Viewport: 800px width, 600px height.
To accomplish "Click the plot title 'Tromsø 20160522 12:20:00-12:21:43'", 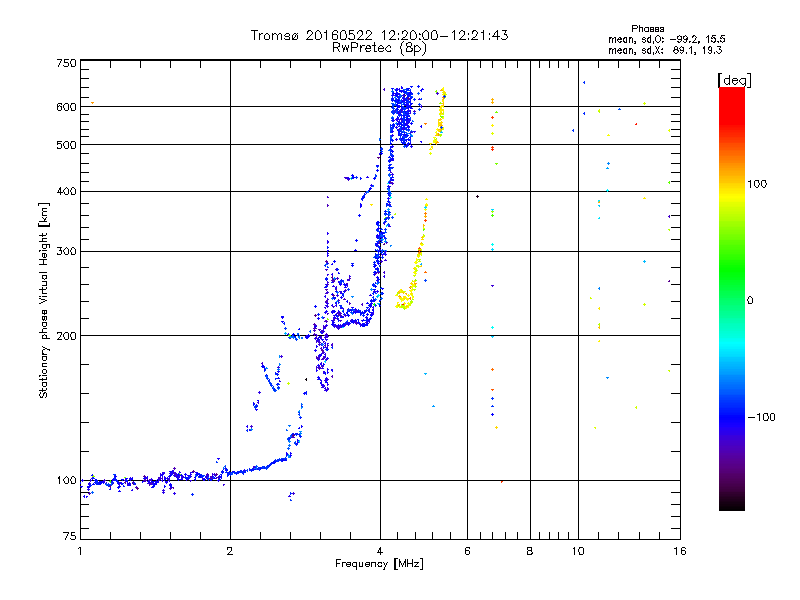I will pyautogui.click(x=379, y=35).
